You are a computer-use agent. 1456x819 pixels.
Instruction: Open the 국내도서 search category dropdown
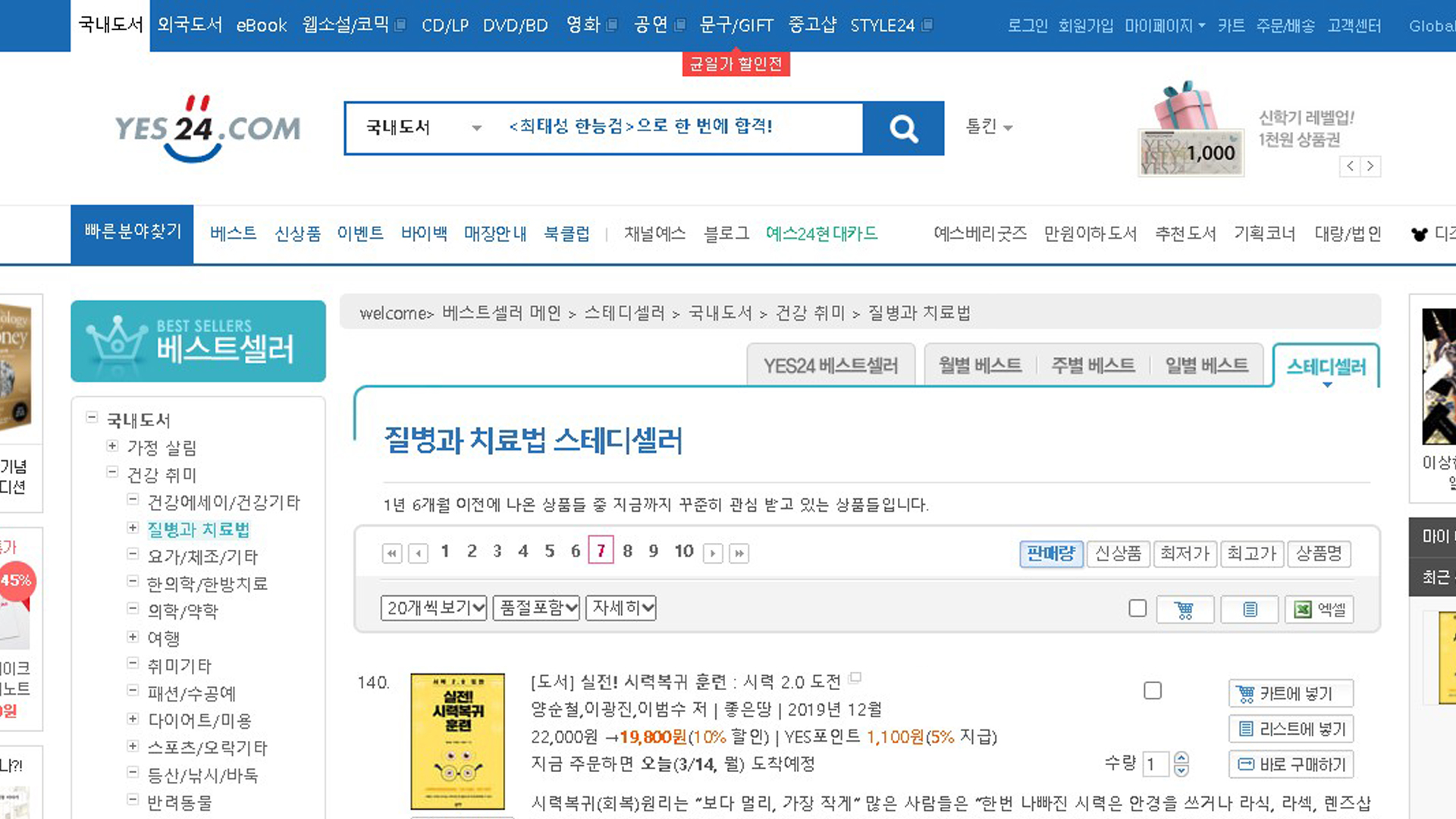click(424, 127)
